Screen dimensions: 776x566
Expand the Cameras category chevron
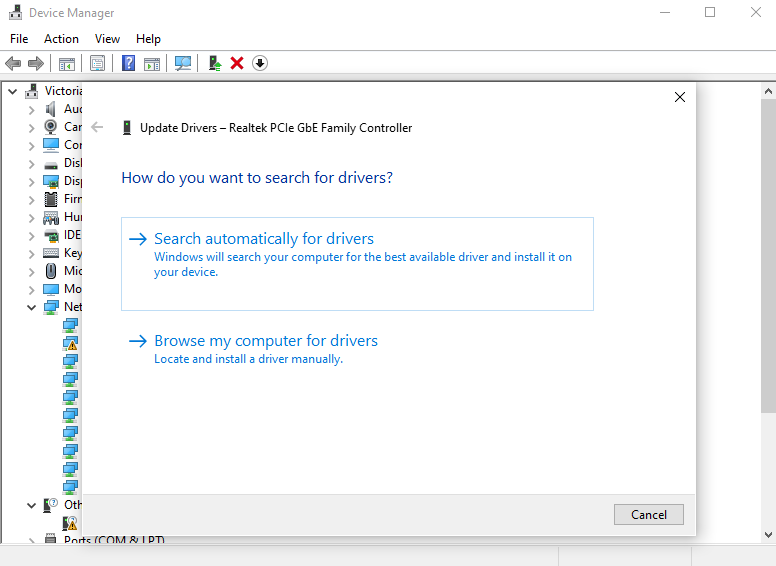(x=32, y=128)
